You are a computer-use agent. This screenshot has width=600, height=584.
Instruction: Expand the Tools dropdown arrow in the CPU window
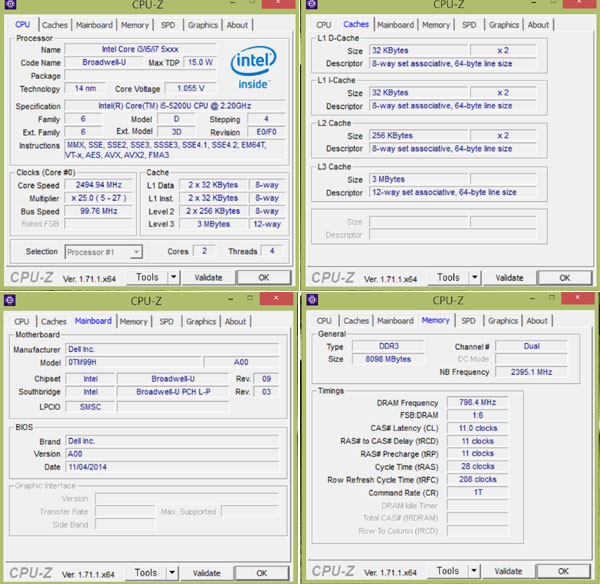(173, 277)
